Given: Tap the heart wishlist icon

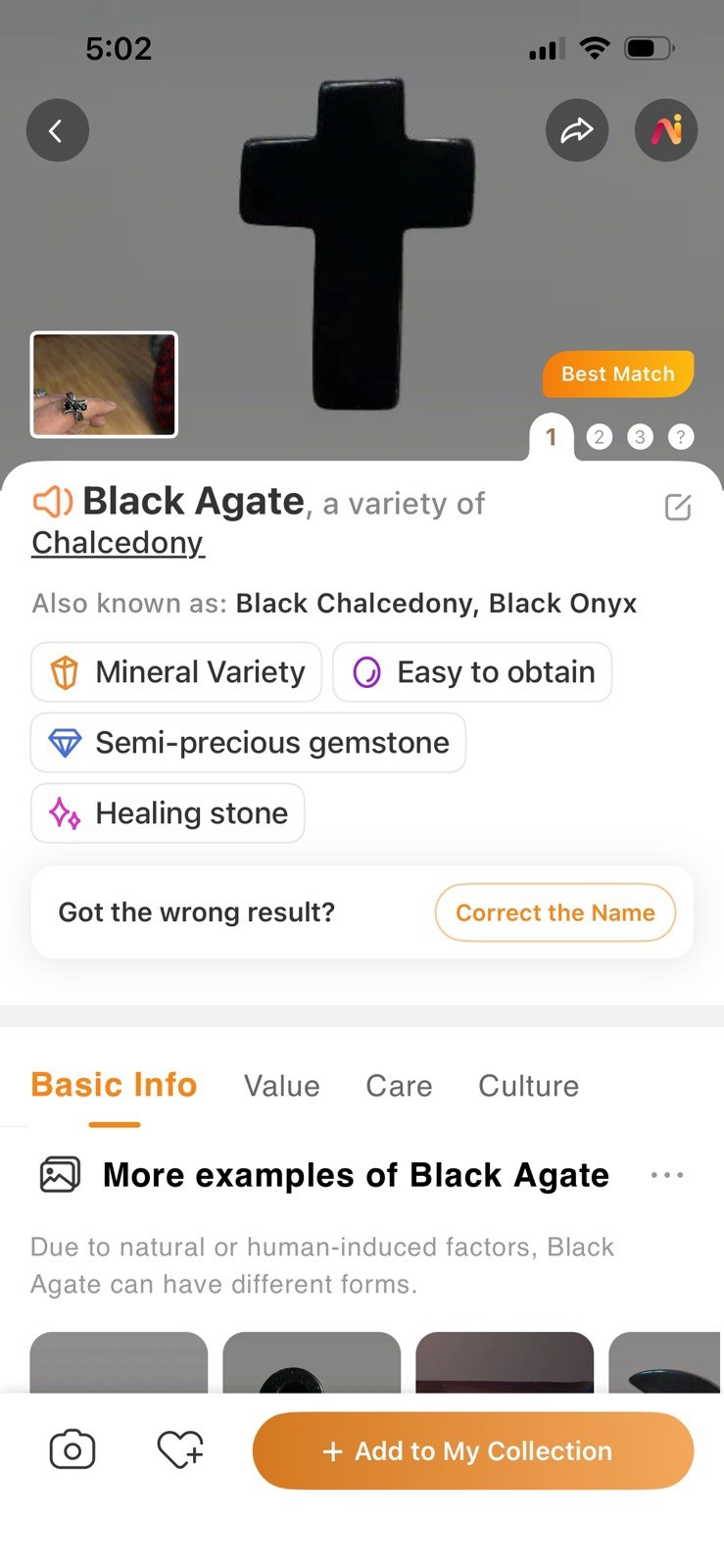Looking at the screenshot, I should [x=180, y=1450].
